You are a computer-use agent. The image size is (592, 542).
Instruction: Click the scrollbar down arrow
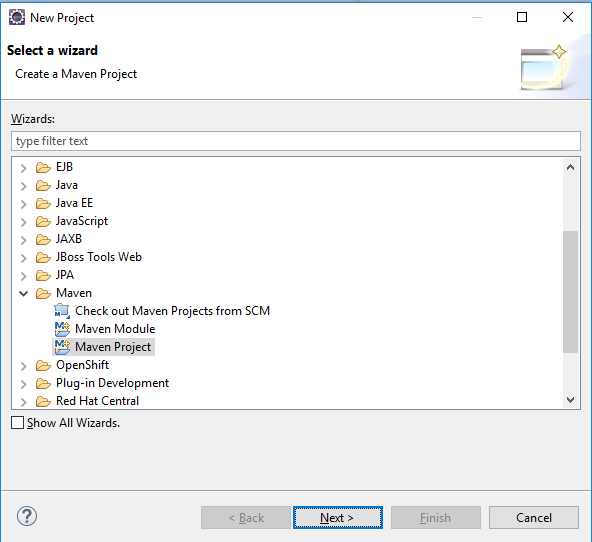coord(570,399)
